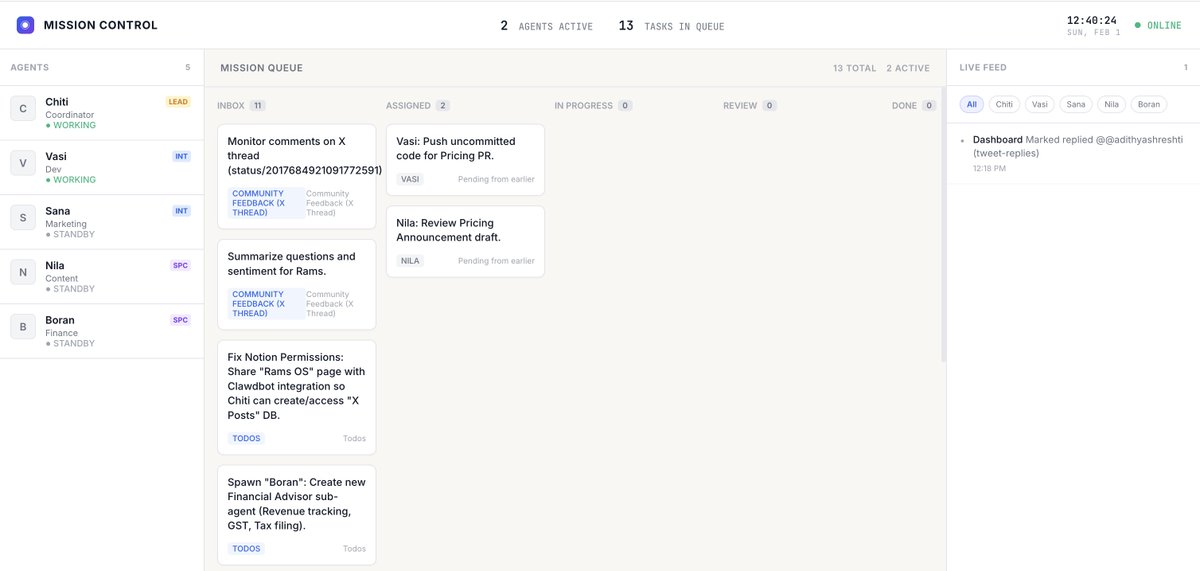This screenshot has height=571, width=1200.
Task: Click the 12:18 PM feed timestamp
Action: click(x=989, y=169)
